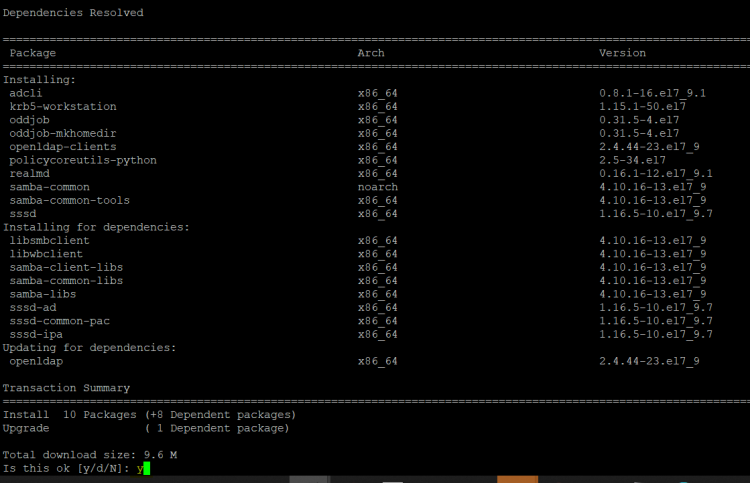750x483 pixels.
Task: Select the samba-common-tools package name
Action: 69,200
